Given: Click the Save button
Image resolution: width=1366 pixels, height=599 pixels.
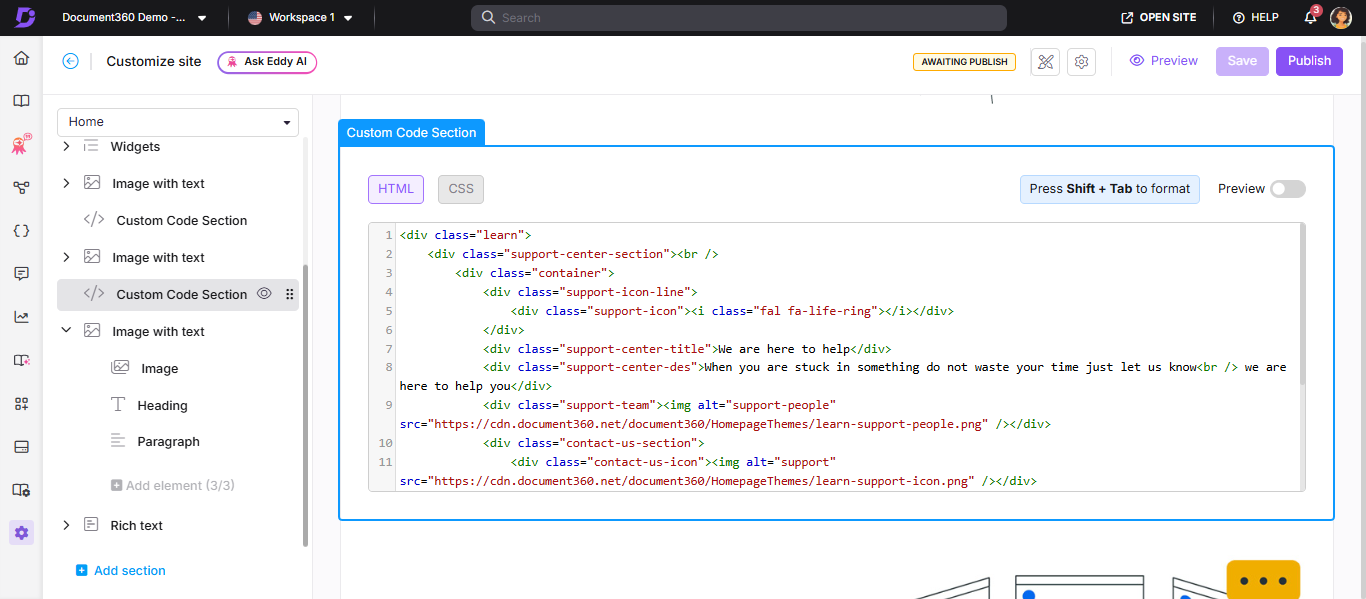Looking at the screenshot, I should point(1242,61).
